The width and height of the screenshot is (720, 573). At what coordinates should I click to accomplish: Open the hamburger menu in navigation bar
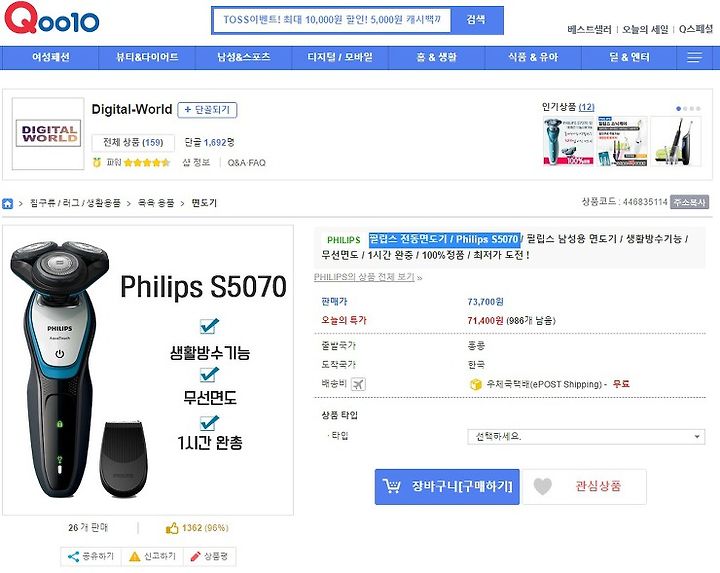click(694, 57)
